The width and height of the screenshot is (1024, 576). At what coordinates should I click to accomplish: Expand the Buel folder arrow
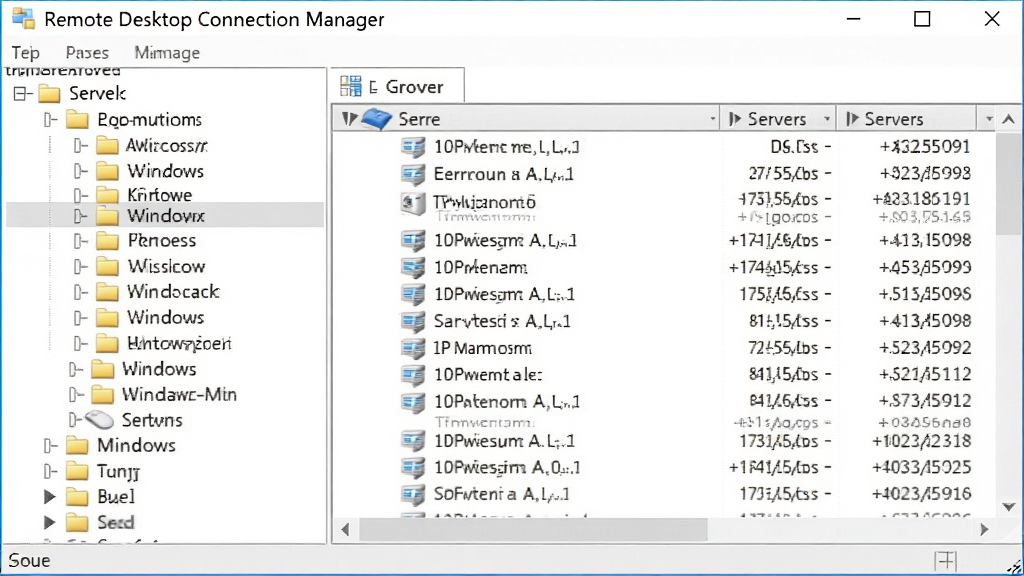tap(50, 497)
